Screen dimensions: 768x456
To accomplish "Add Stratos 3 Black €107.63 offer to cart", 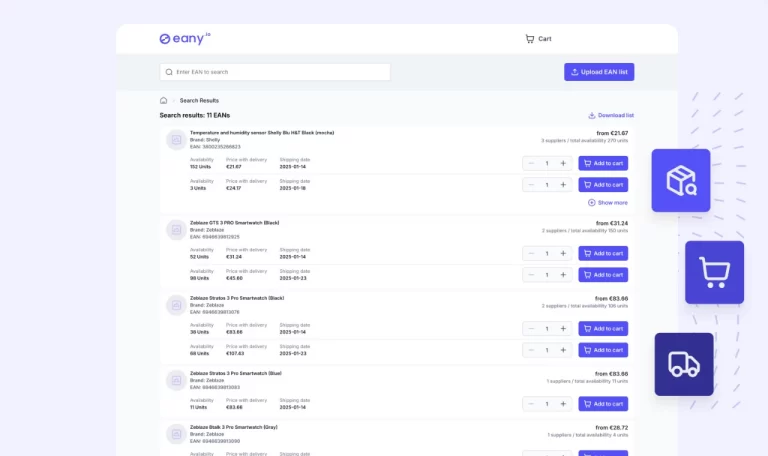I will (603, 350).
